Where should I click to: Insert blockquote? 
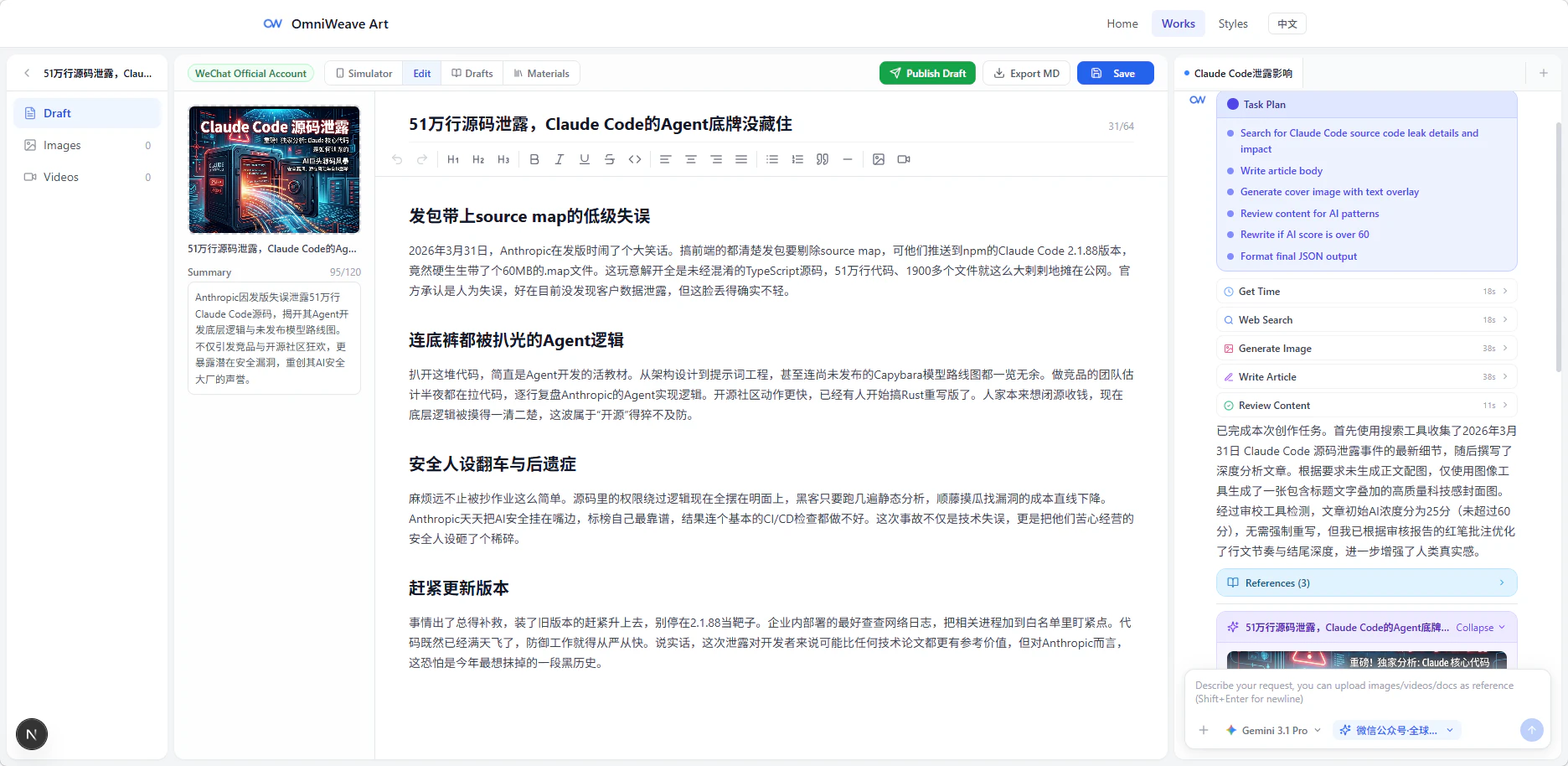tap(823, 159)
